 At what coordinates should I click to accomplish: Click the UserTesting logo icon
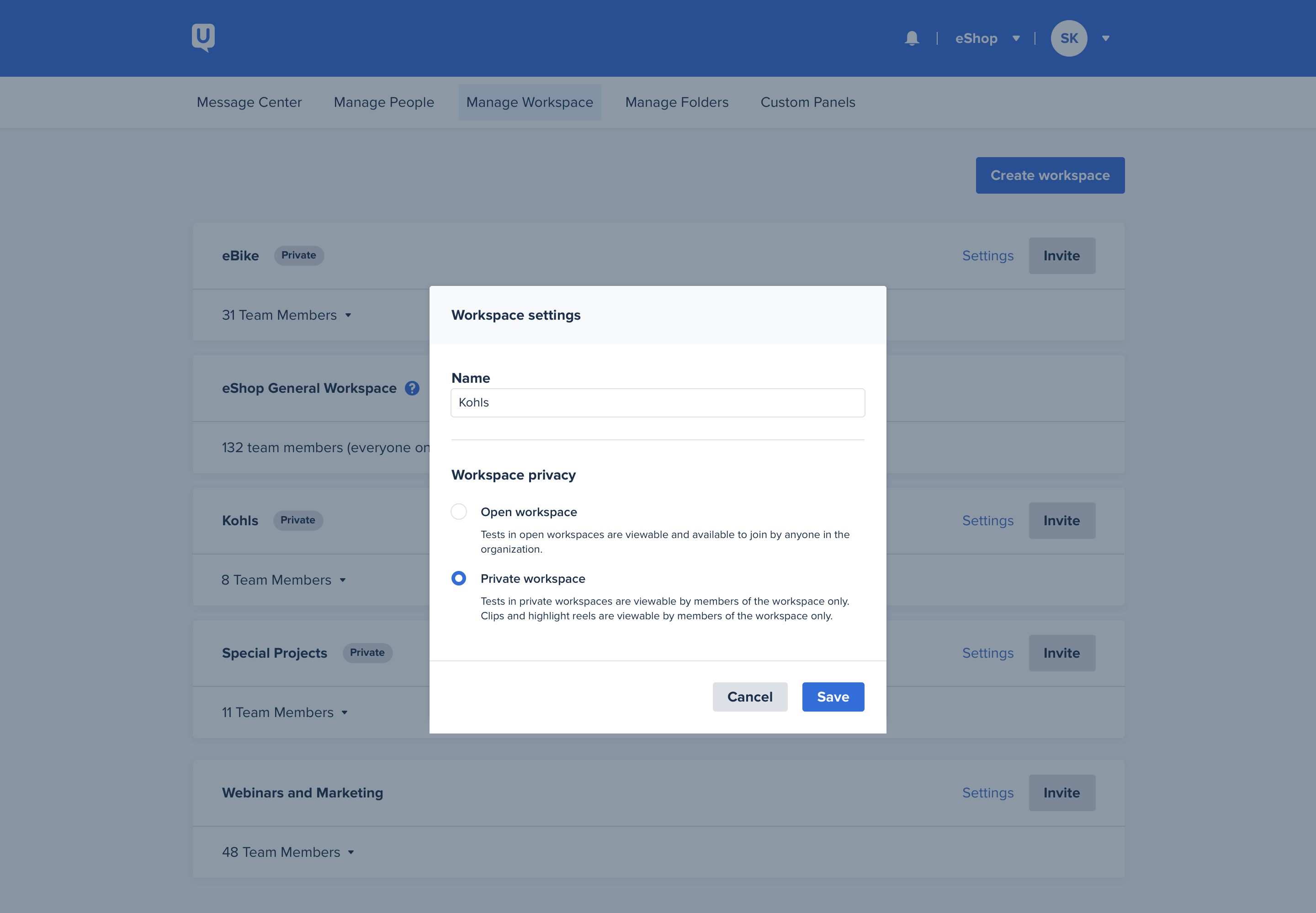(203, 38)
